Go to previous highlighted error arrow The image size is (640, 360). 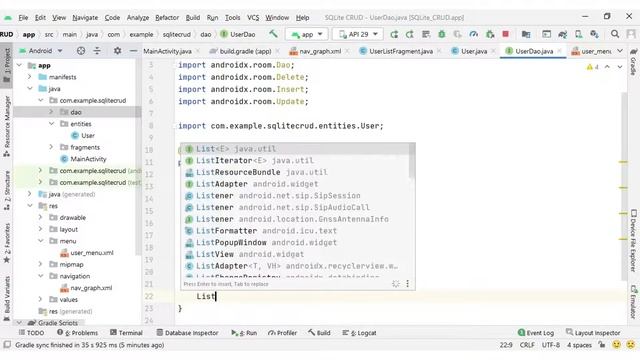[607, 67]
